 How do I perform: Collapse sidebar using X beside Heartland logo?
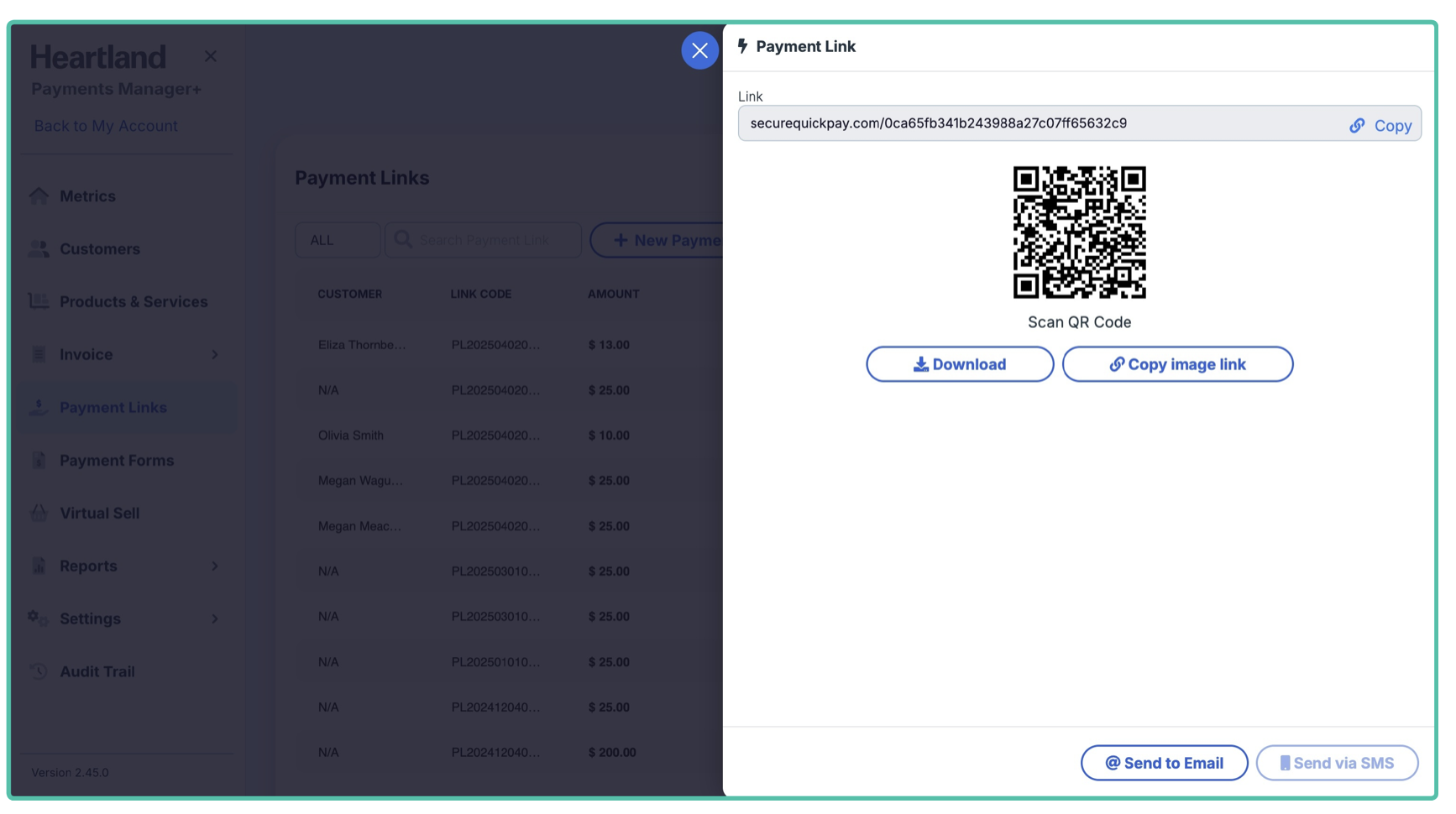tap(211, 56)
